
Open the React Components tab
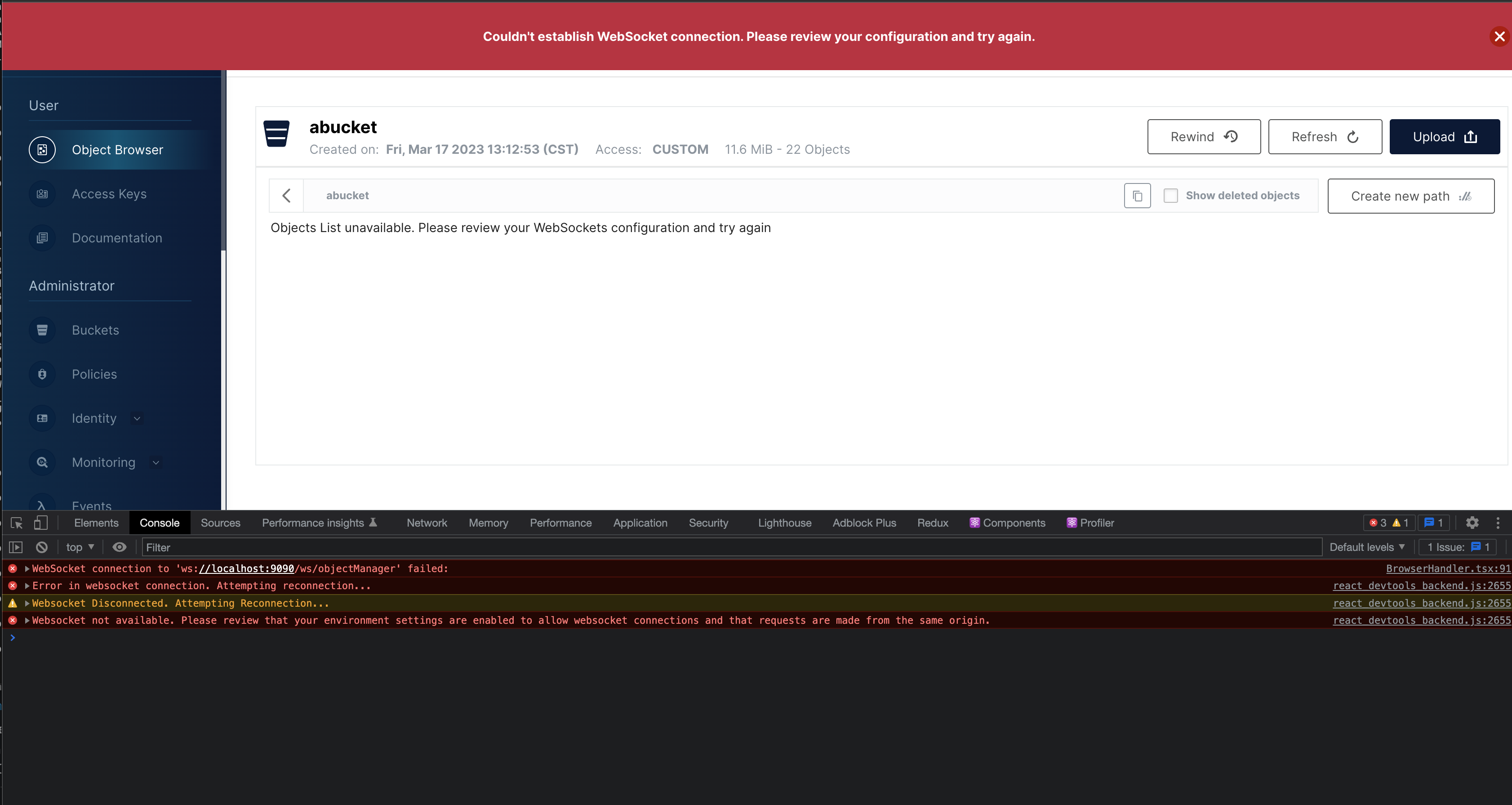[x=1007, y=523]
